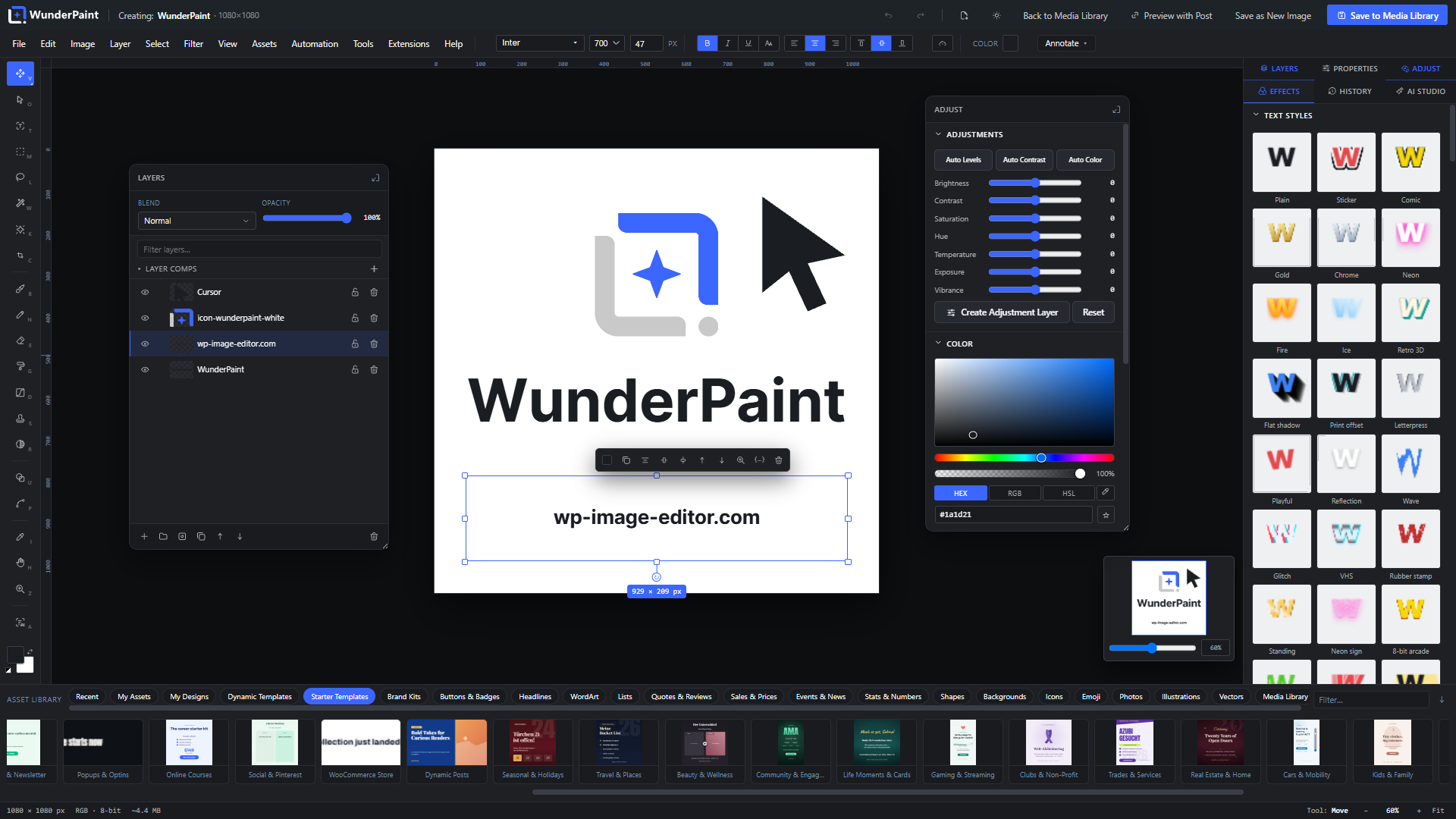Select the Move tool in the toolbox
The image size is (1456, 819).
[x=20, y=74]
